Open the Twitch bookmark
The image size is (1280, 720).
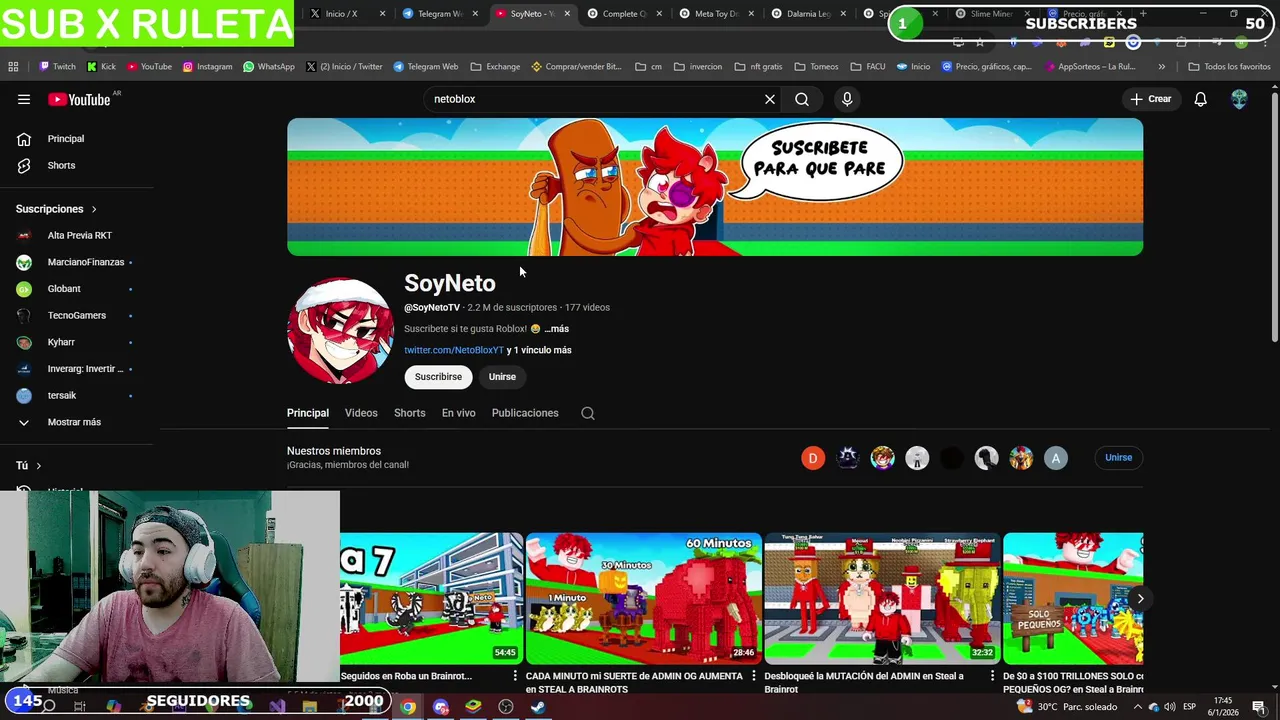57,66
